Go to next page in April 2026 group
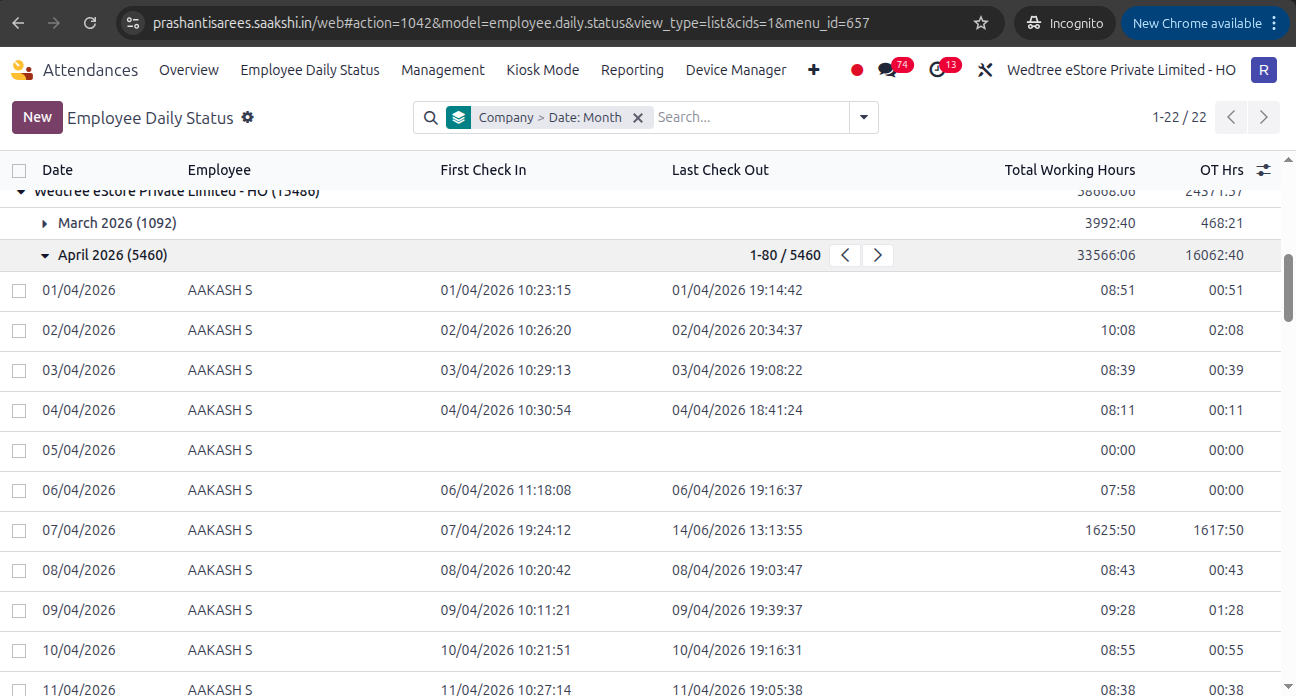The width and height of the screenshot is (1296, 696). pyautogui.click(x=877, y=255)
